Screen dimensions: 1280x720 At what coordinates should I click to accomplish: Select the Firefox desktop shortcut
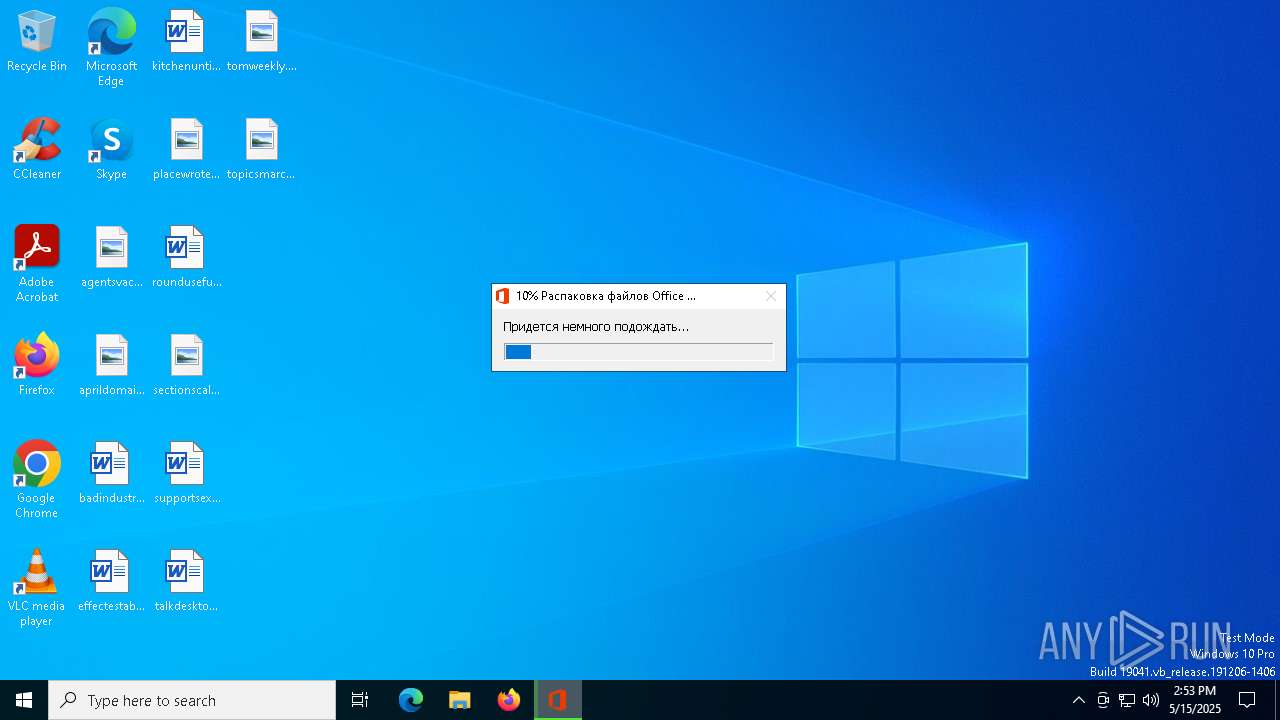[x=37, y=366]
